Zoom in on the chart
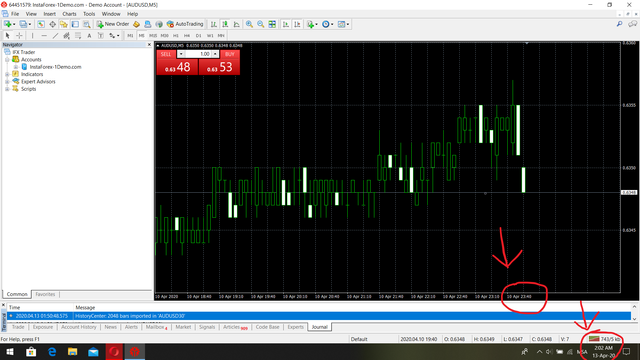The image size is (640, 360). 249,24
